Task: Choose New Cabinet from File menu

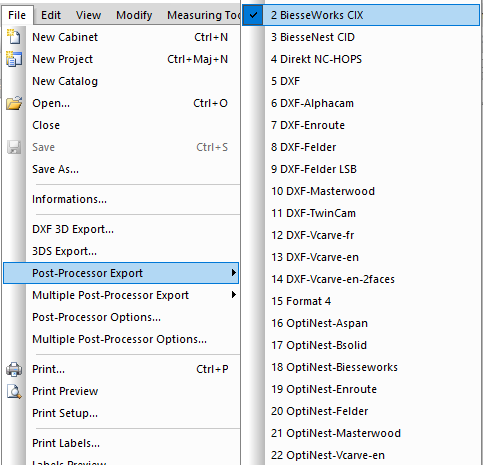Action: pyautogui.click(x=121, y=37)
